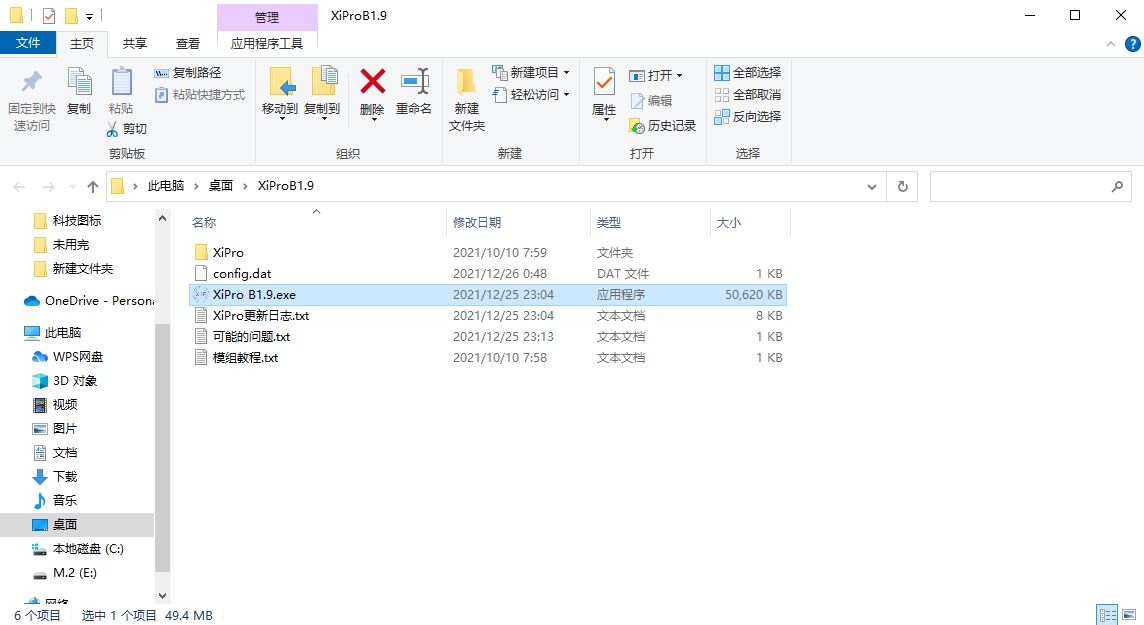Open Help via the question mark icon

(x=1132, y=44)
